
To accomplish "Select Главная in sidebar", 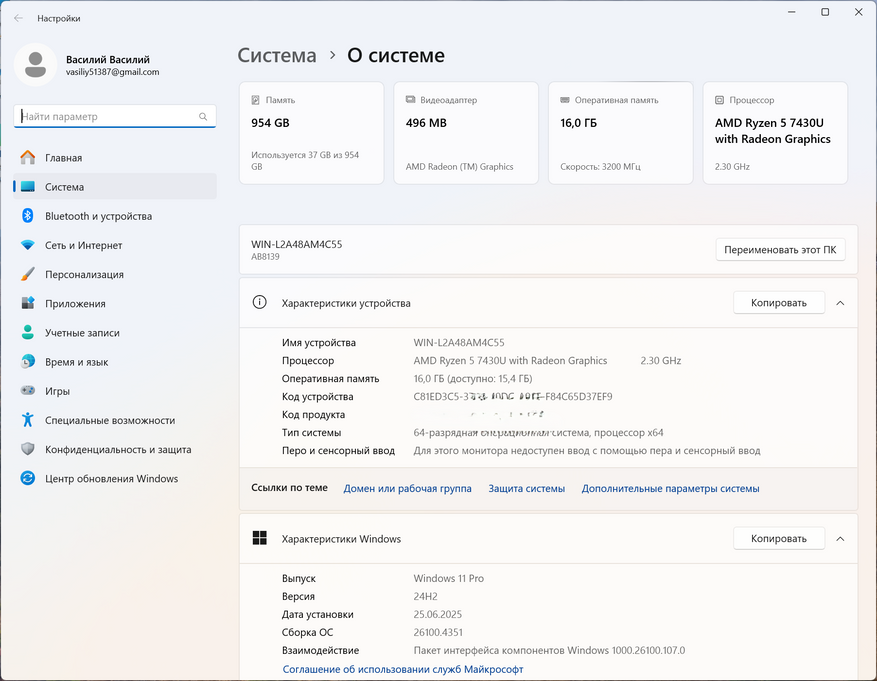I will [63, 158].
